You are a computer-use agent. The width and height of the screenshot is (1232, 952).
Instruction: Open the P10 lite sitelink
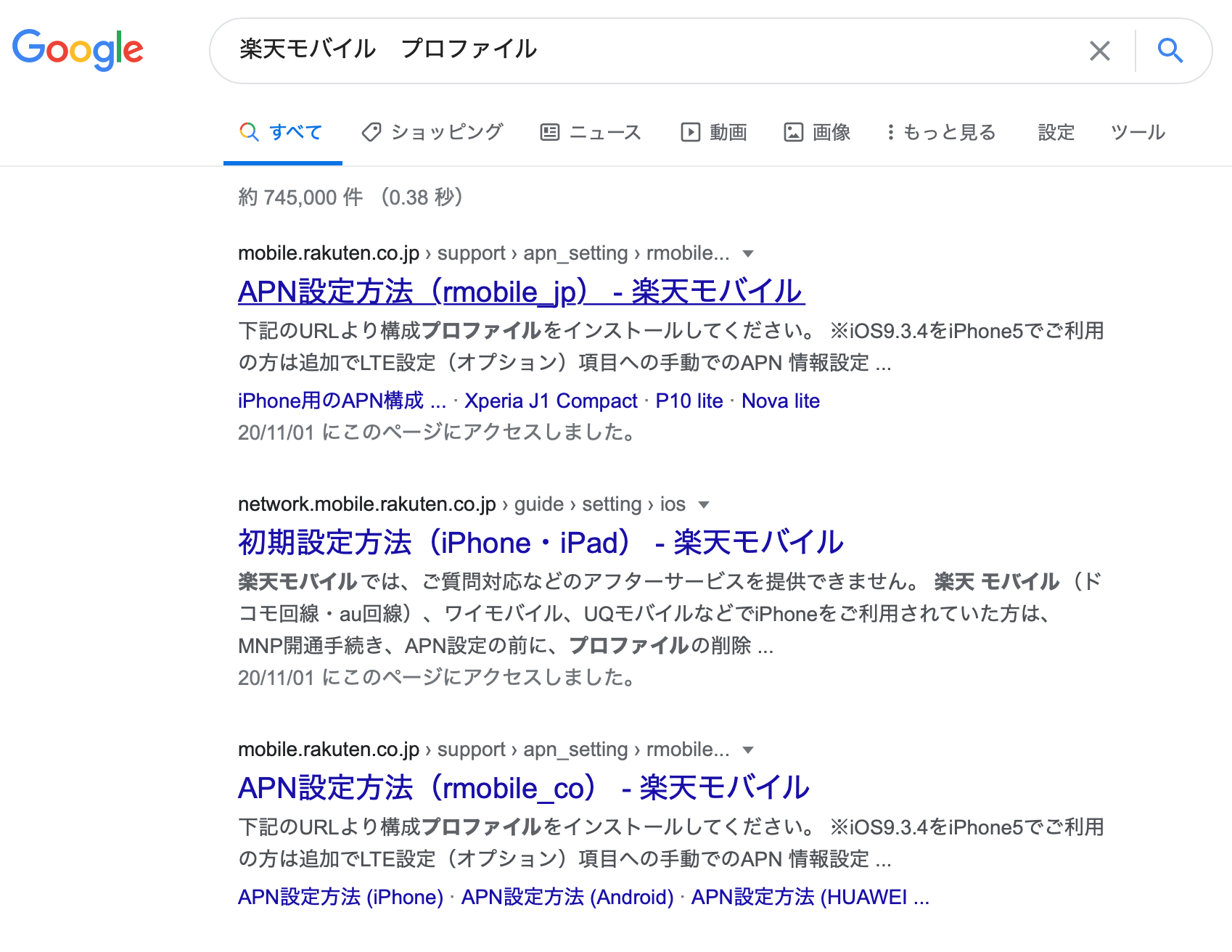pyautogui.click(x=689, y=401)
